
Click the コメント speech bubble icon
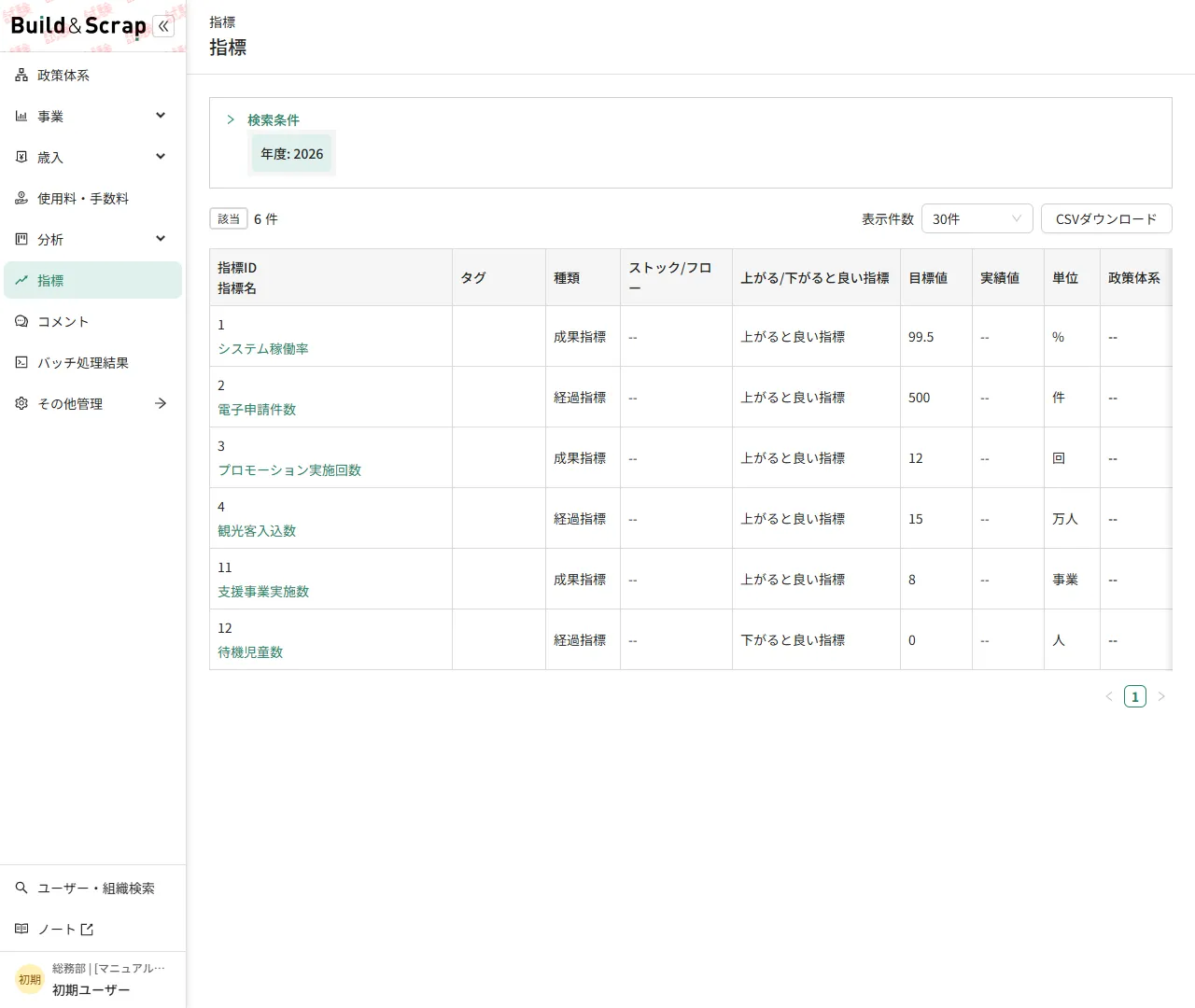coord(21,321)
